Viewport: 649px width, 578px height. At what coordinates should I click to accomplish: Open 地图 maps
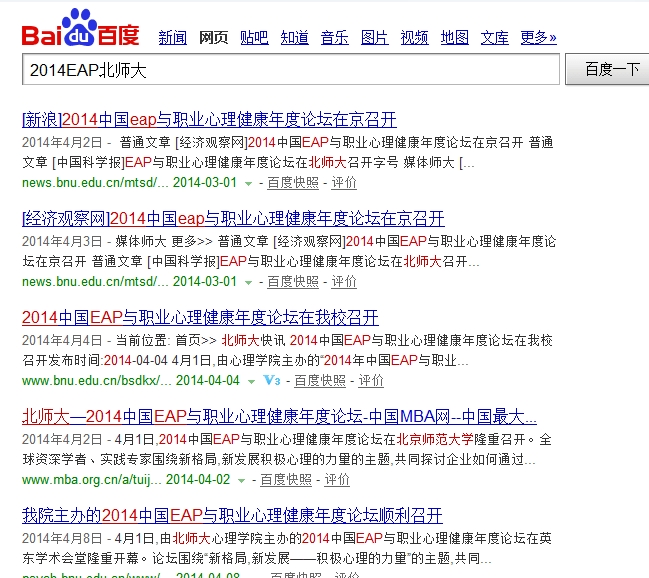[455, 38]
